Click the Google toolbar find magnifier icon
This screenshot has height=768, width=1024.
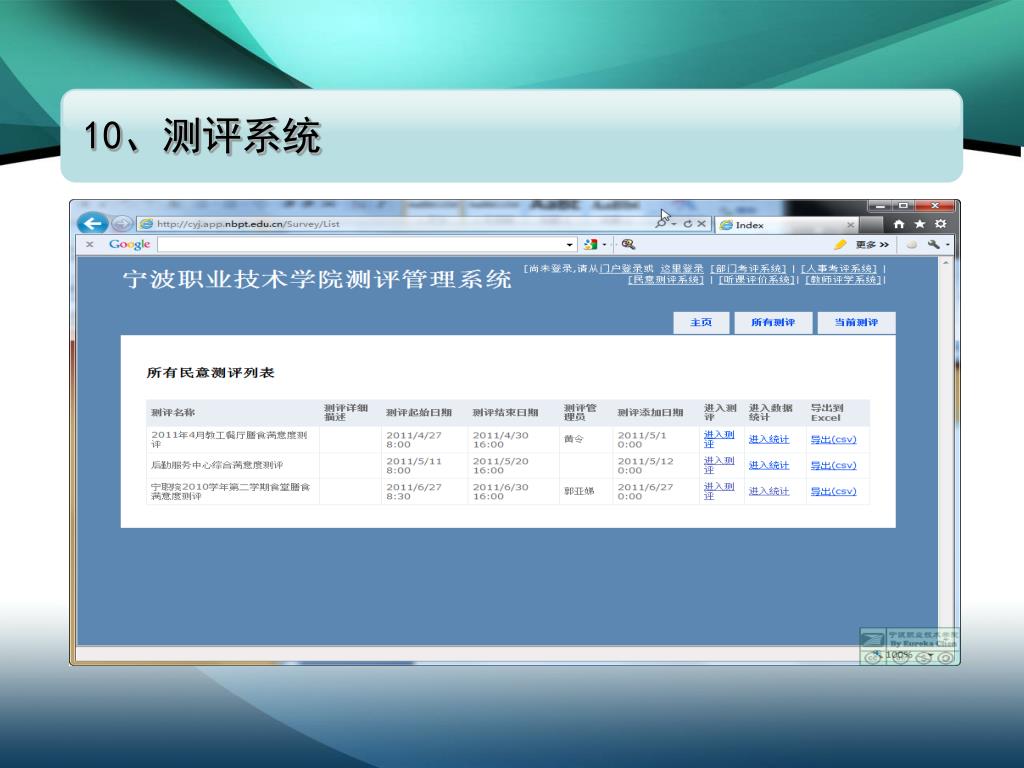(x=628, y=244)
